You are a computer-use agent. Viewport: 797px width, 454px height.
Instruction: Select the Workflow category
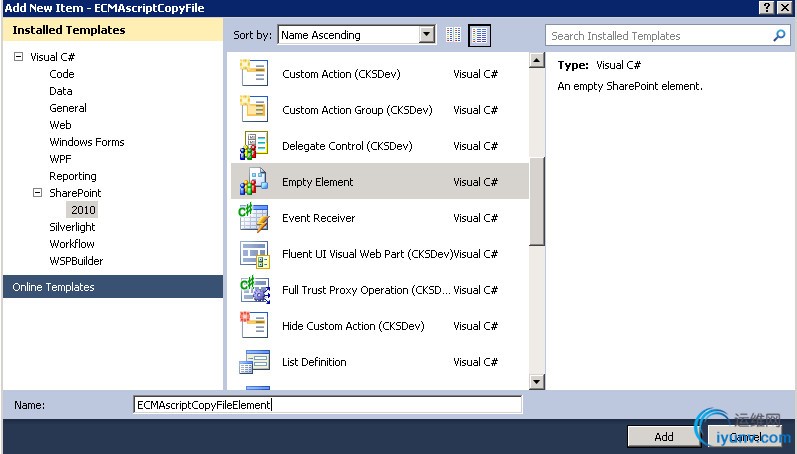pos(72,244)
